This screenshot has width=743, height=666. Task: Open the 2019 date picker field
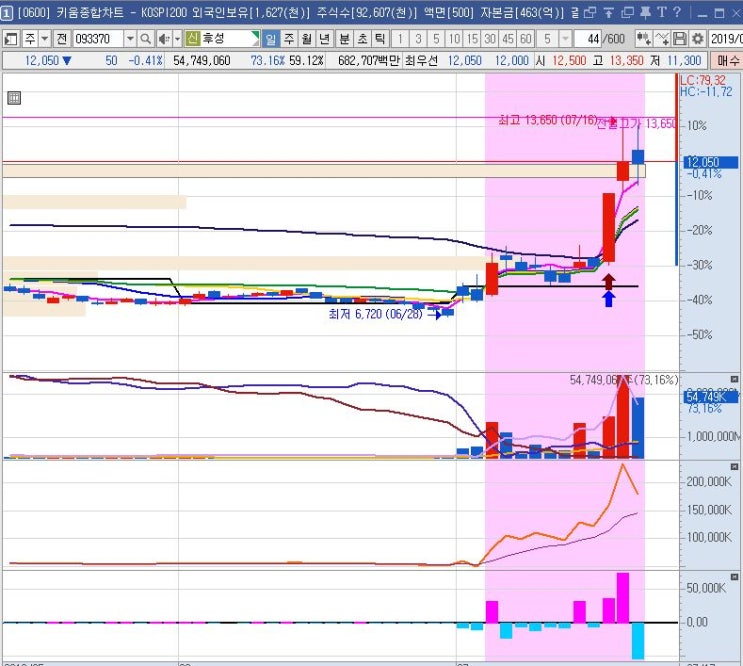725,39
